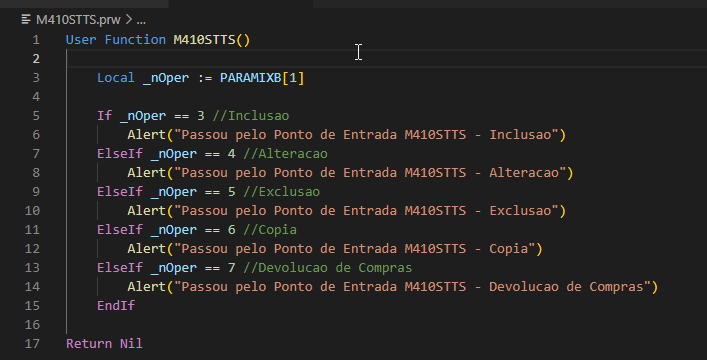Screen dimensions: 707x360
Task: Click the 'User' keyword on line 1
Action: (x=81, y=40)
